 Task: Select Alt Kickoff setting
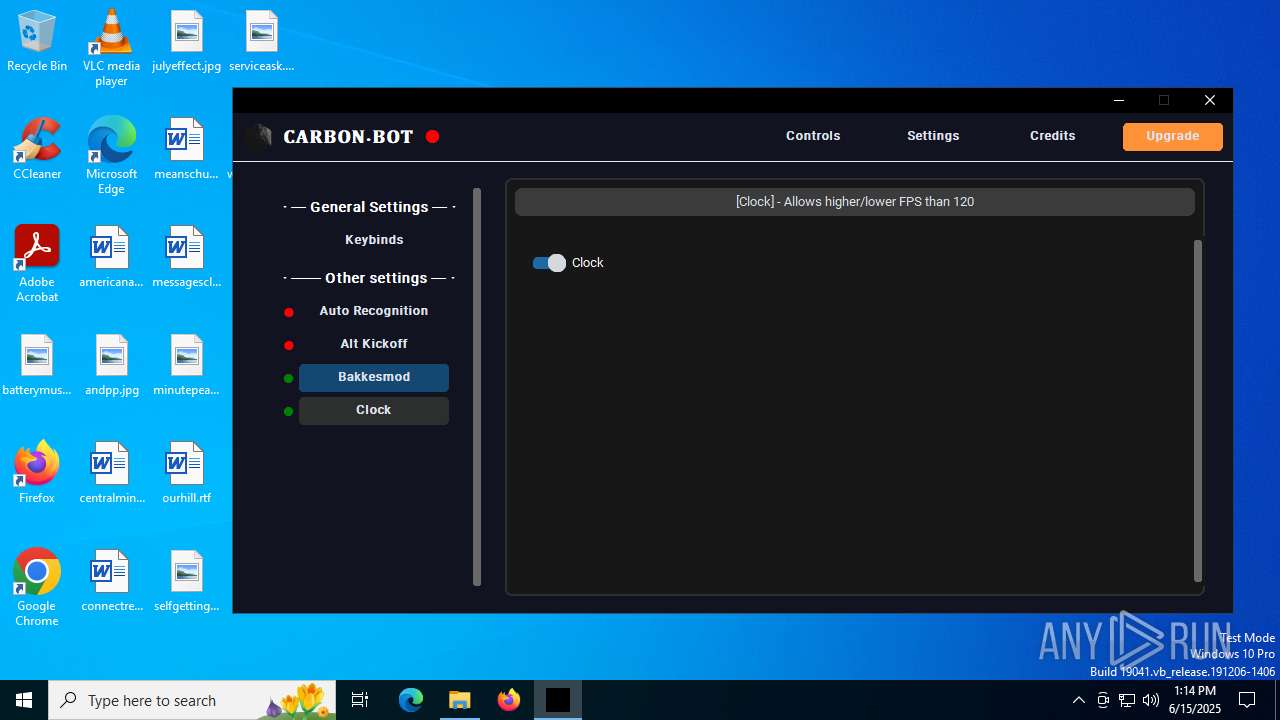pos(374,344)
